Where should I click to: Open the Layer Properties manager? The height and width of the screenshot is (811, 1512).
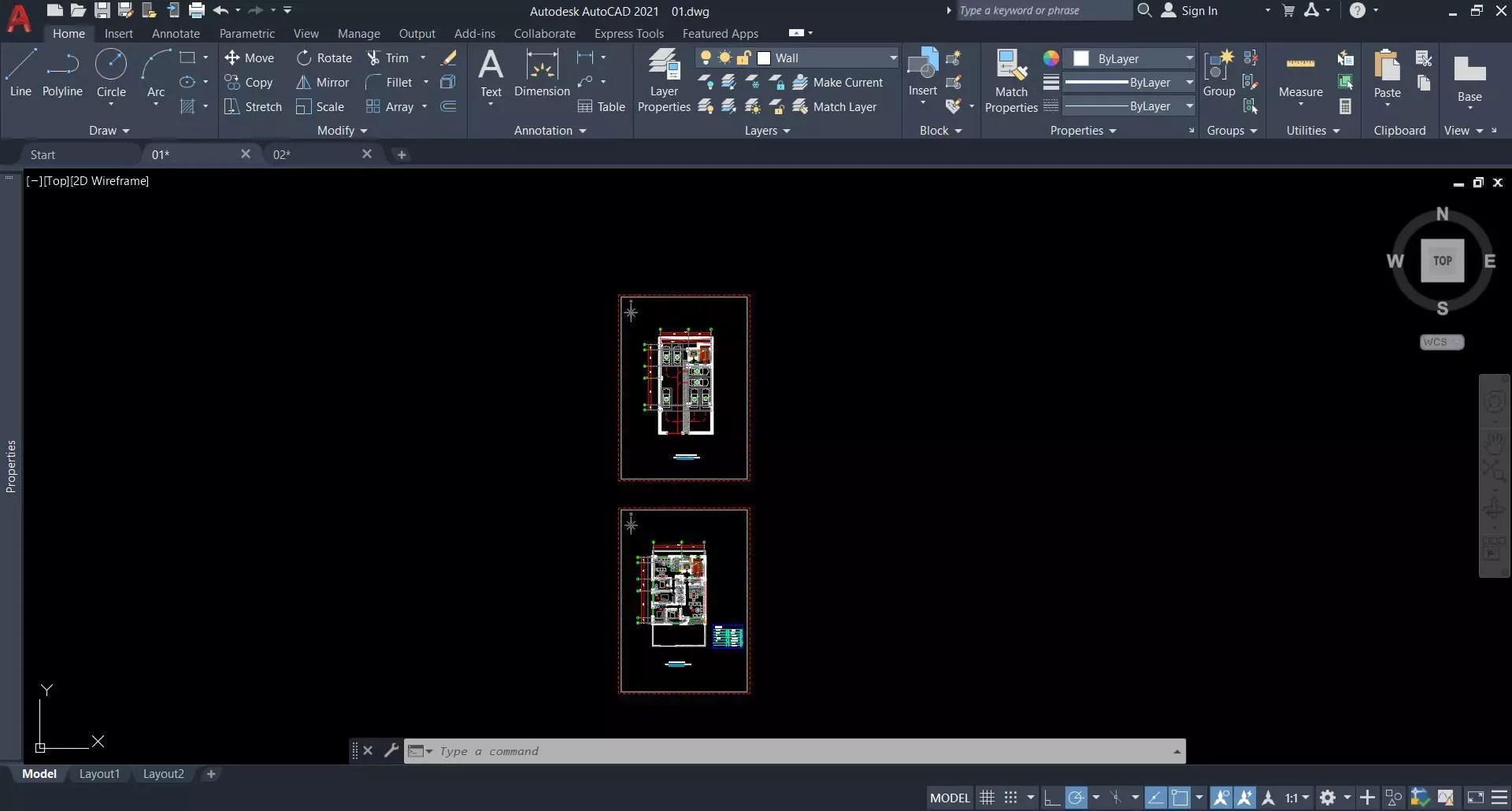tap(664, 80)
